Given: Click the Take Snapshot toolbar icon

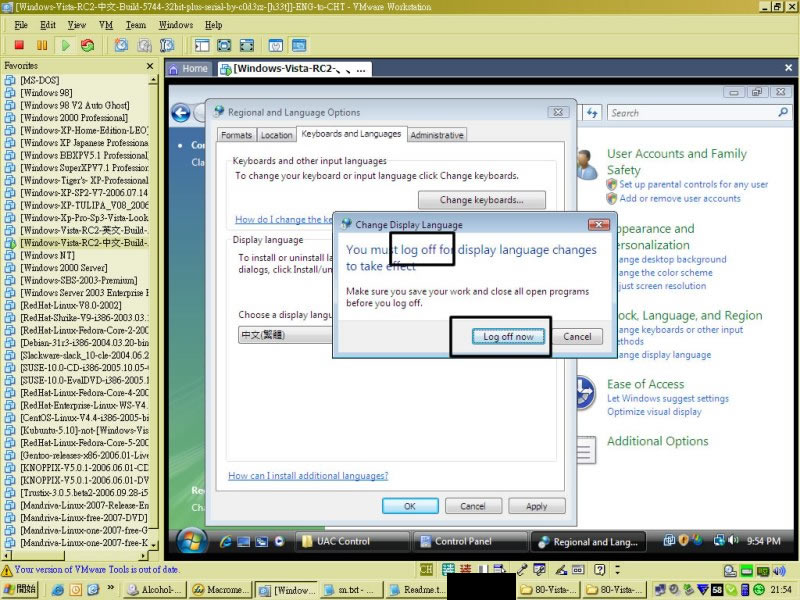Looking at the screenshot, I should coord(121,45).
